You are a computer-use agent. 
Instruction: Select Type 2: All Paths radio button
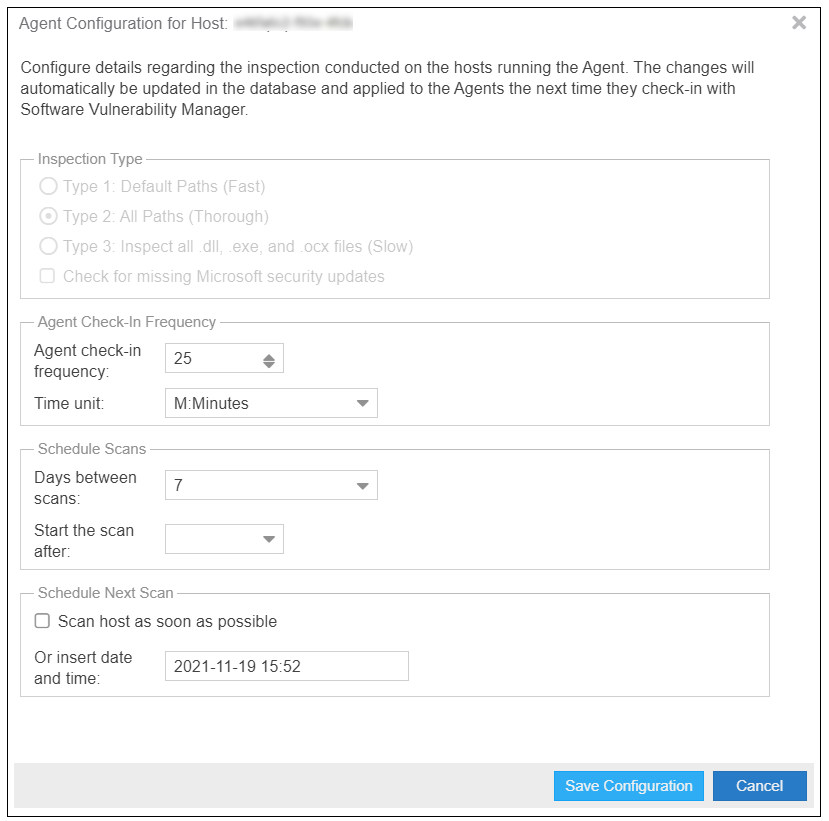[x=47, y=216]
